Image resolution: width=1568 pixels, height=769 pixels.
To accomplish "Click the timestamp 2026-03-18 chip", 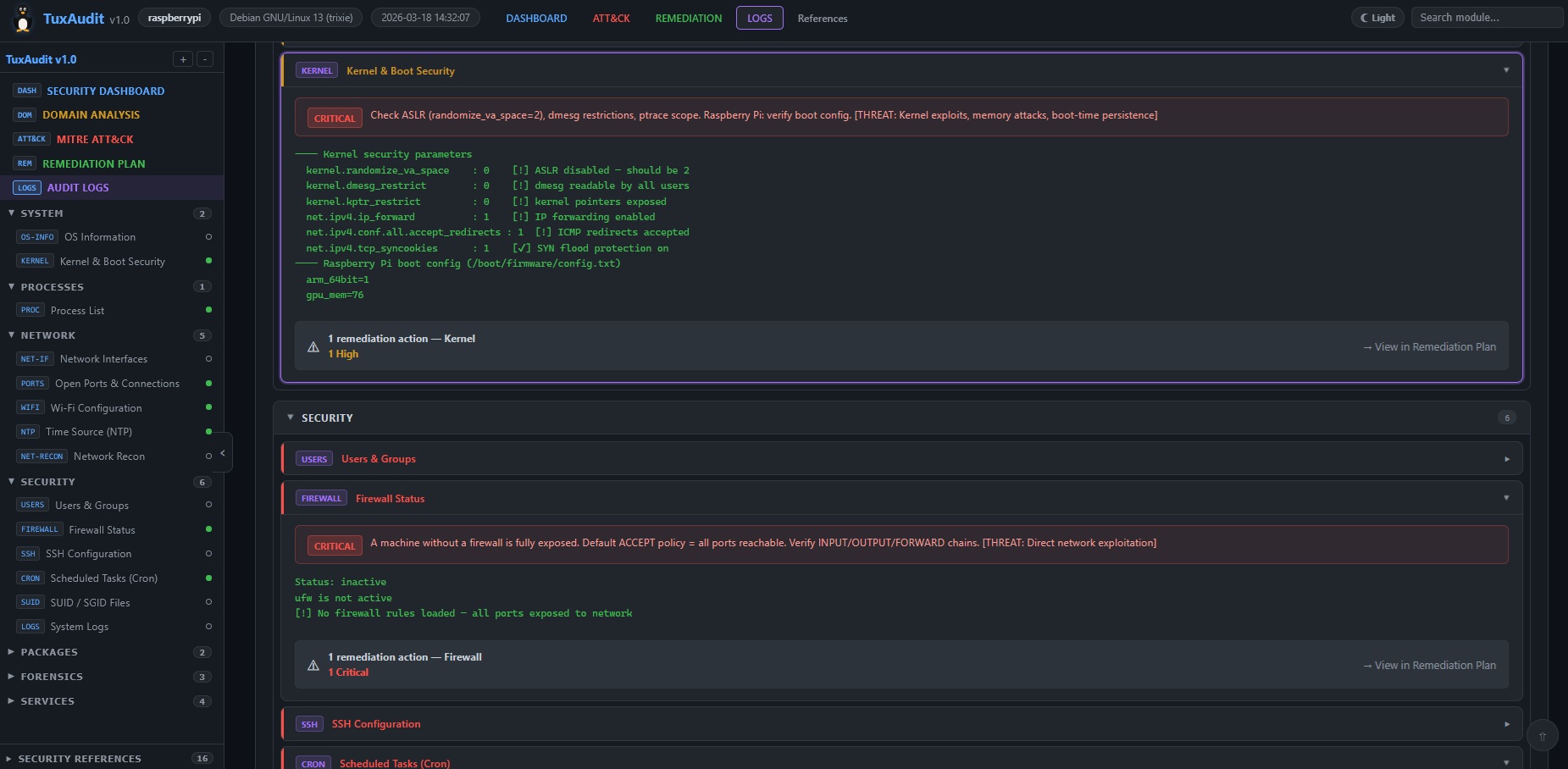I will [x=425, y=18].
